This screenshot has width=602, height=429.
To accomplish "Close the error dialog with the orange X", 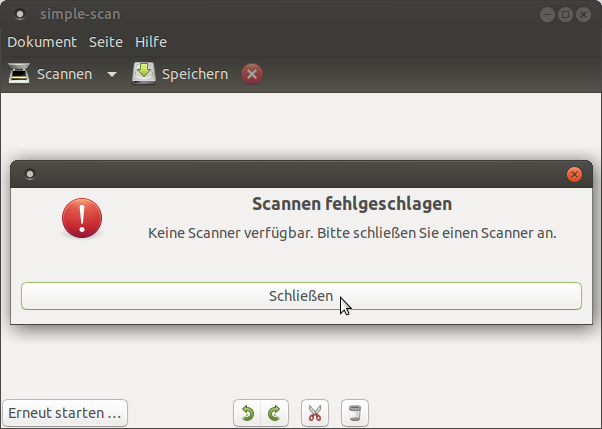I will click(574, 174).
